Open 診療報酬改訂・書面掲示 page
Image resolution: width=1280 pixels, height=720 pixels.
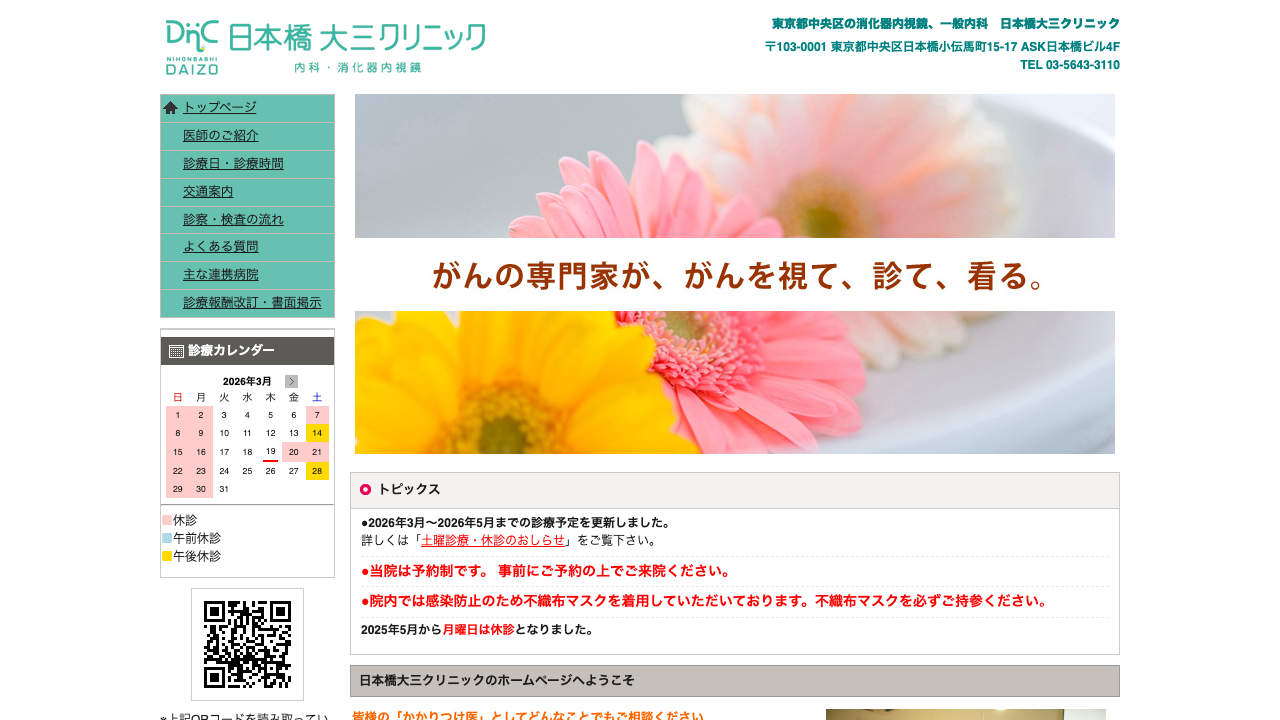[x=252, y=302]
